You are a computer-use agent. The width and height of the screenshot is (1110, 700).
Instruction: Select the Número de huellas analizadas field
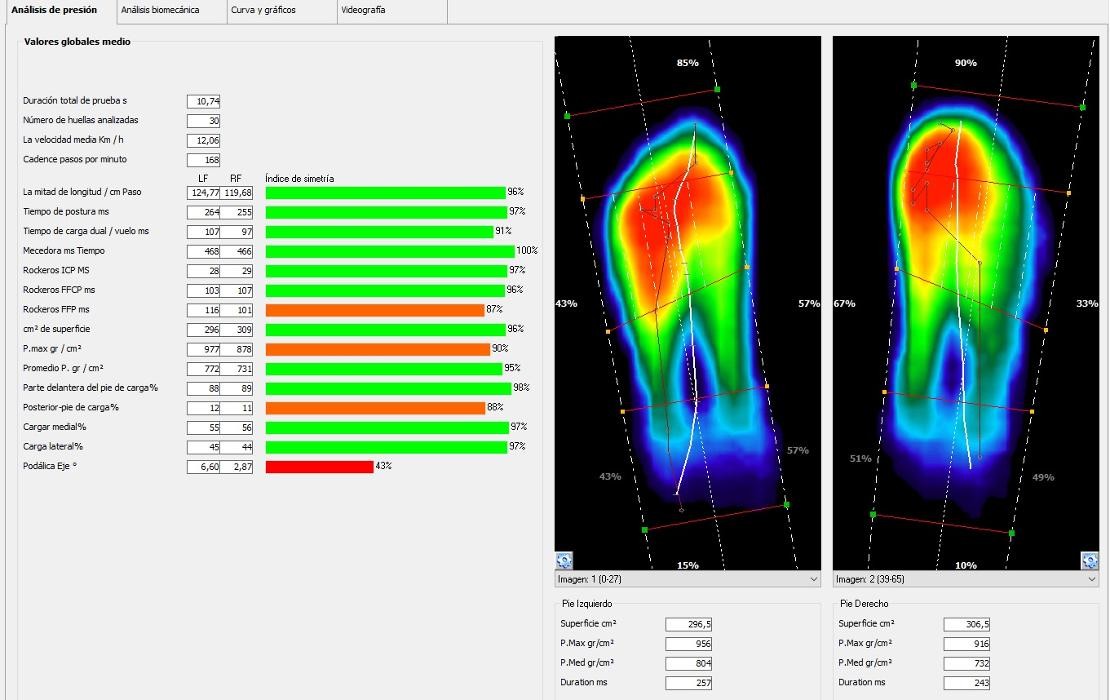coord(204,120)
